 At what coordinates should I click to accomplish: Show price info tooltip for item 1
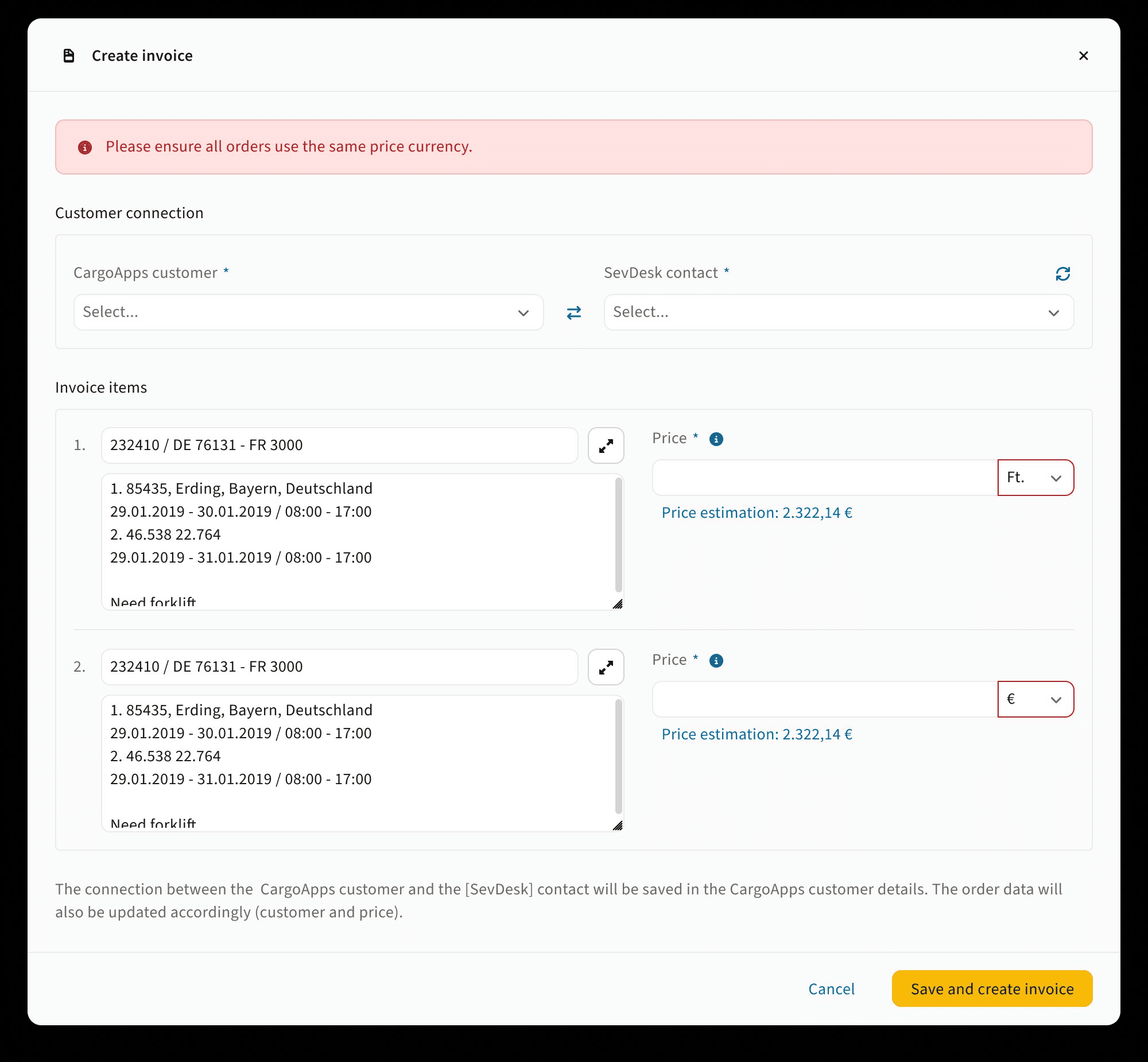[716, 439]
